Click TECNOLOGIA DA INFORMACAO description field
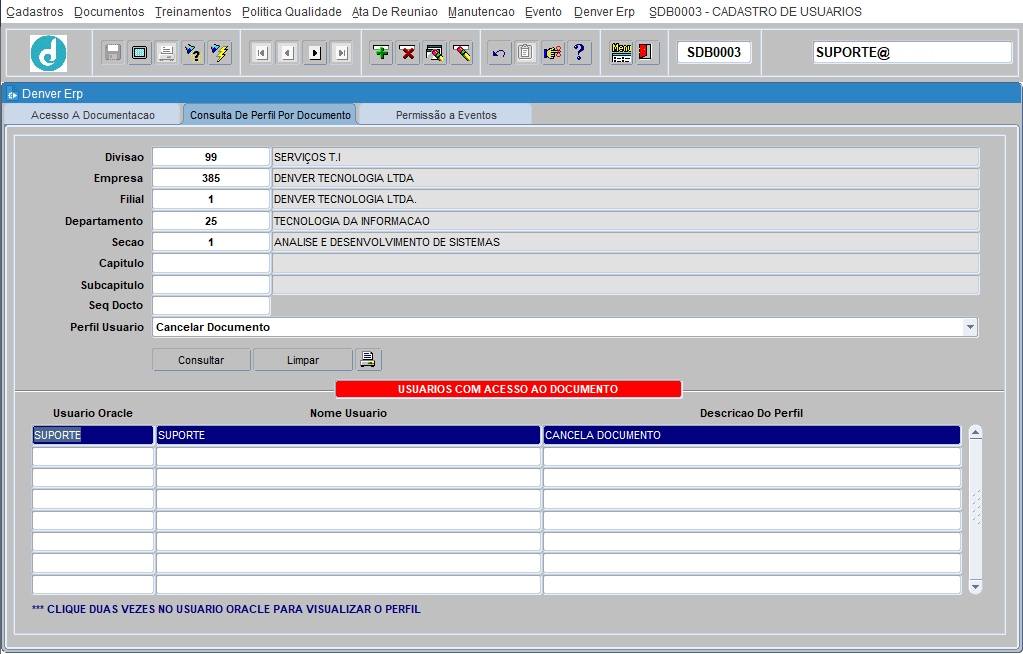Image resolution: width=1023 pixels, height=654 pixels. pos(625,221)
